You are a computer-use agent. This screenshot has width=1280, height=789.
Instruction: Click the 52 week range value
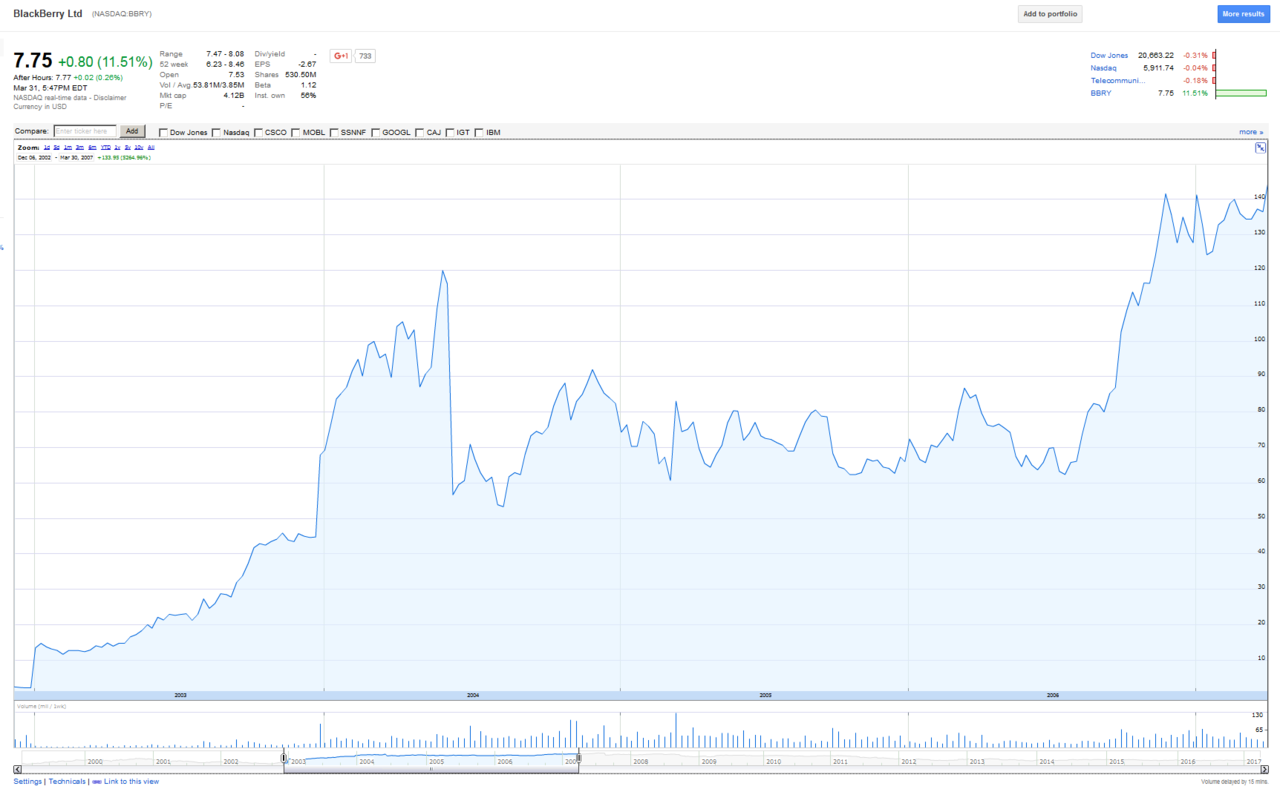click(225, 64)
